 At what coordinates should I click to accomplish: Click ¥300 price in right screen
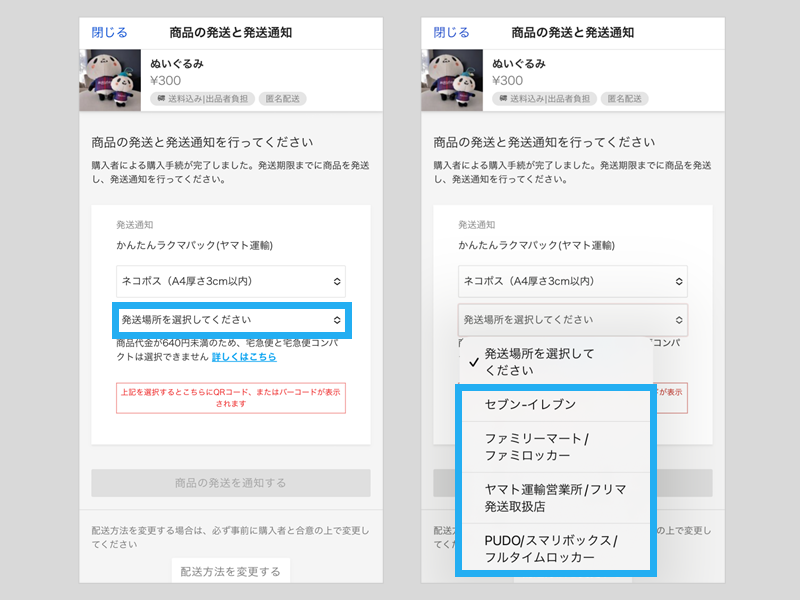pyautogui.click(x=507, y=81)
